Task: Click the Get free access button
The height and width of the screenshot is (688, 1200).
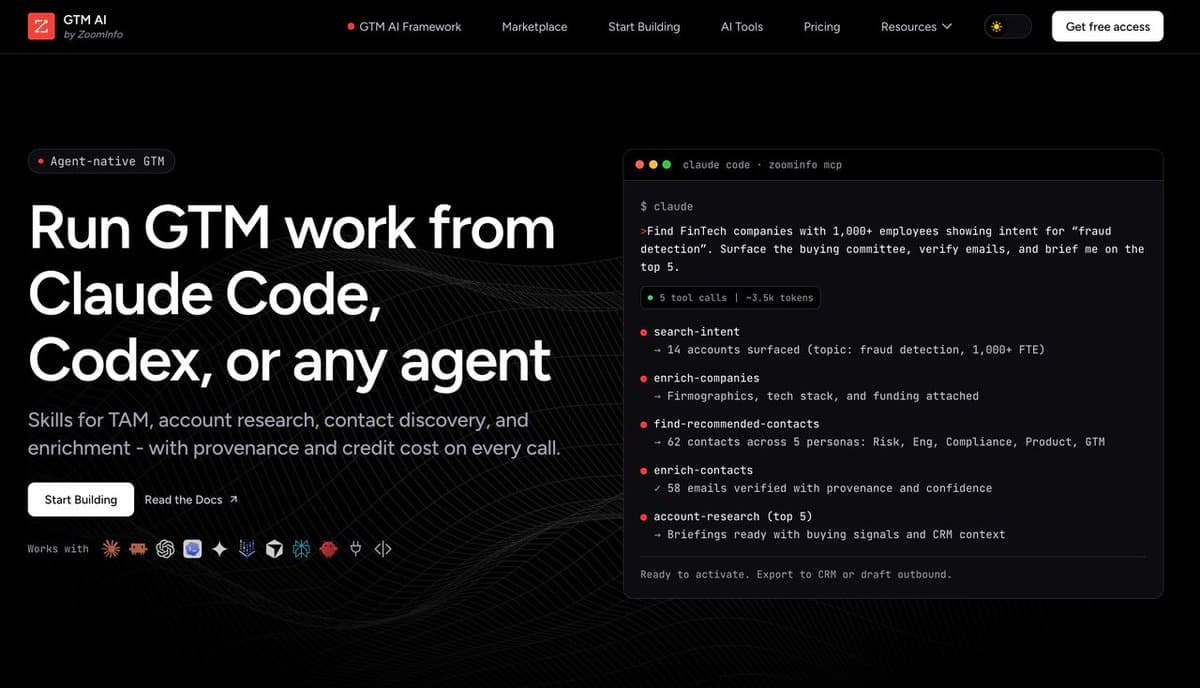Action: pyautogui.click(x=1108, y=27)
